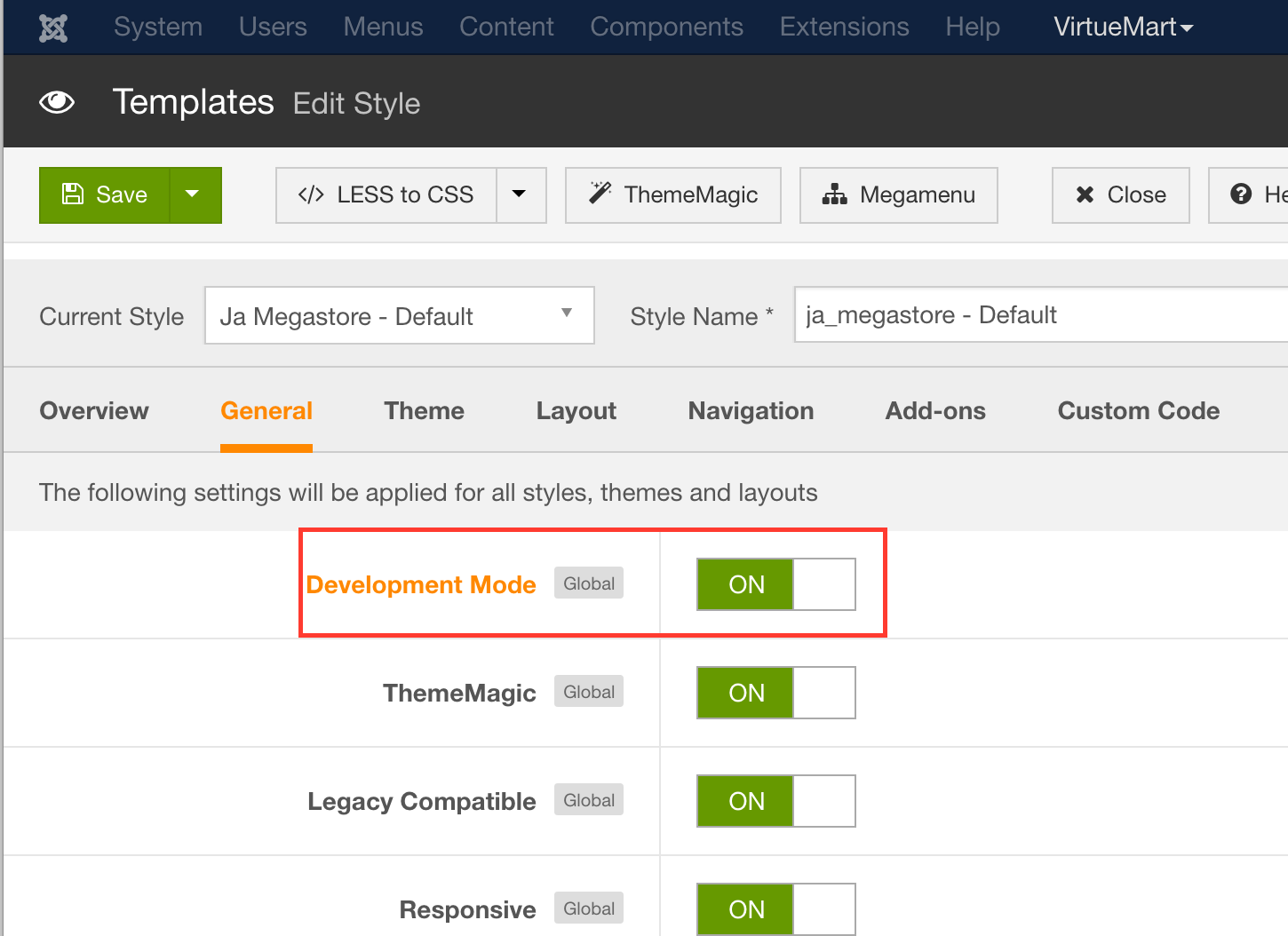Click the Current Style label

tap(112, 316)
